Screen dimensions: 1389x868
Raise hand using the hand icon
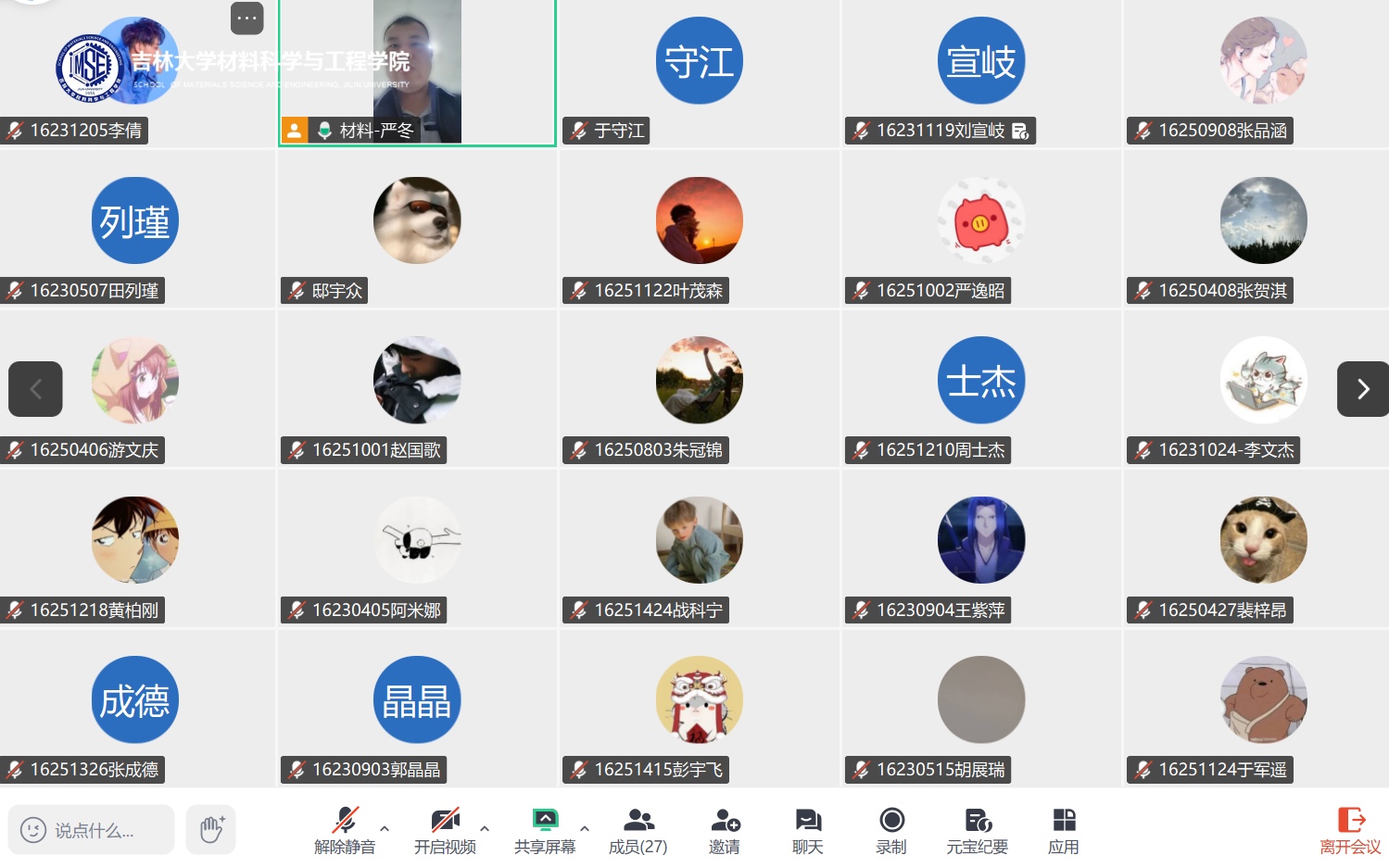click(211, 829)
